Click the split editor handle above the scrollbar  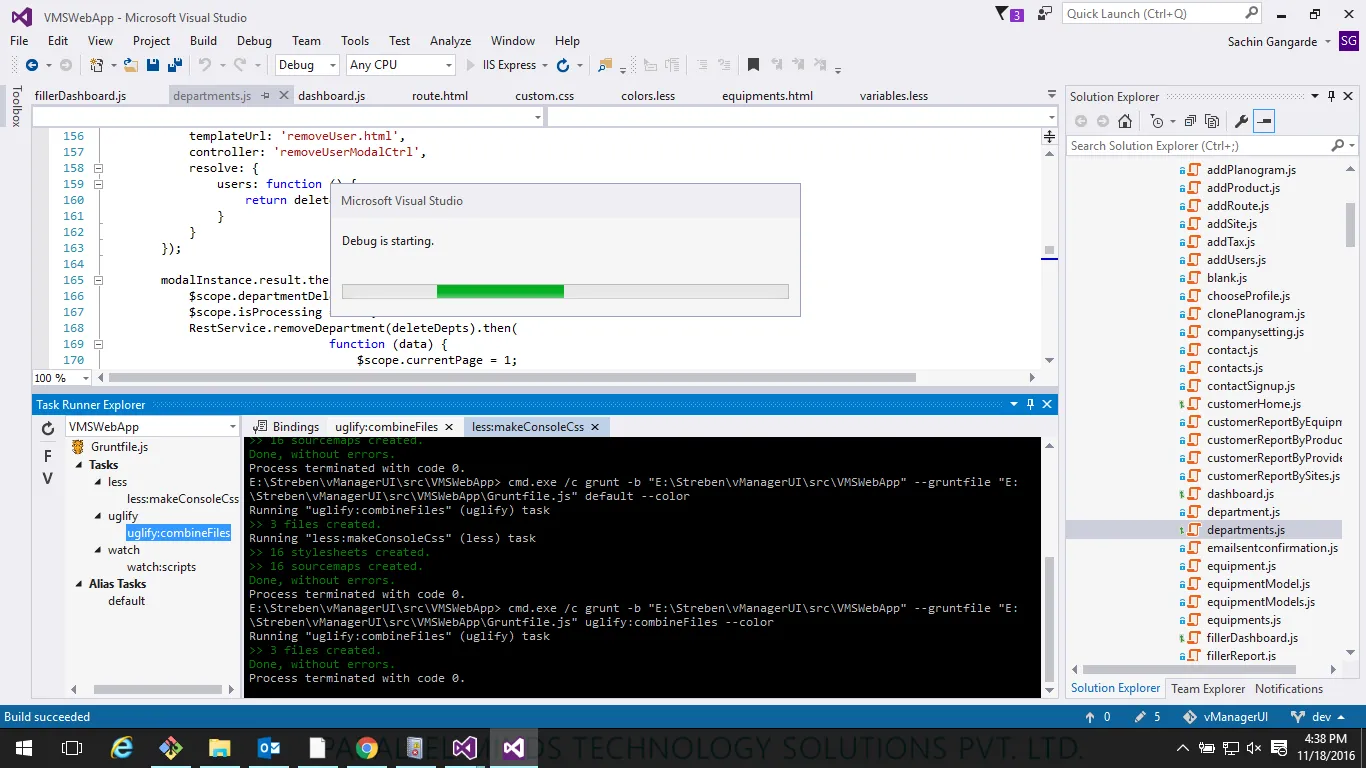coord(1049,136)
